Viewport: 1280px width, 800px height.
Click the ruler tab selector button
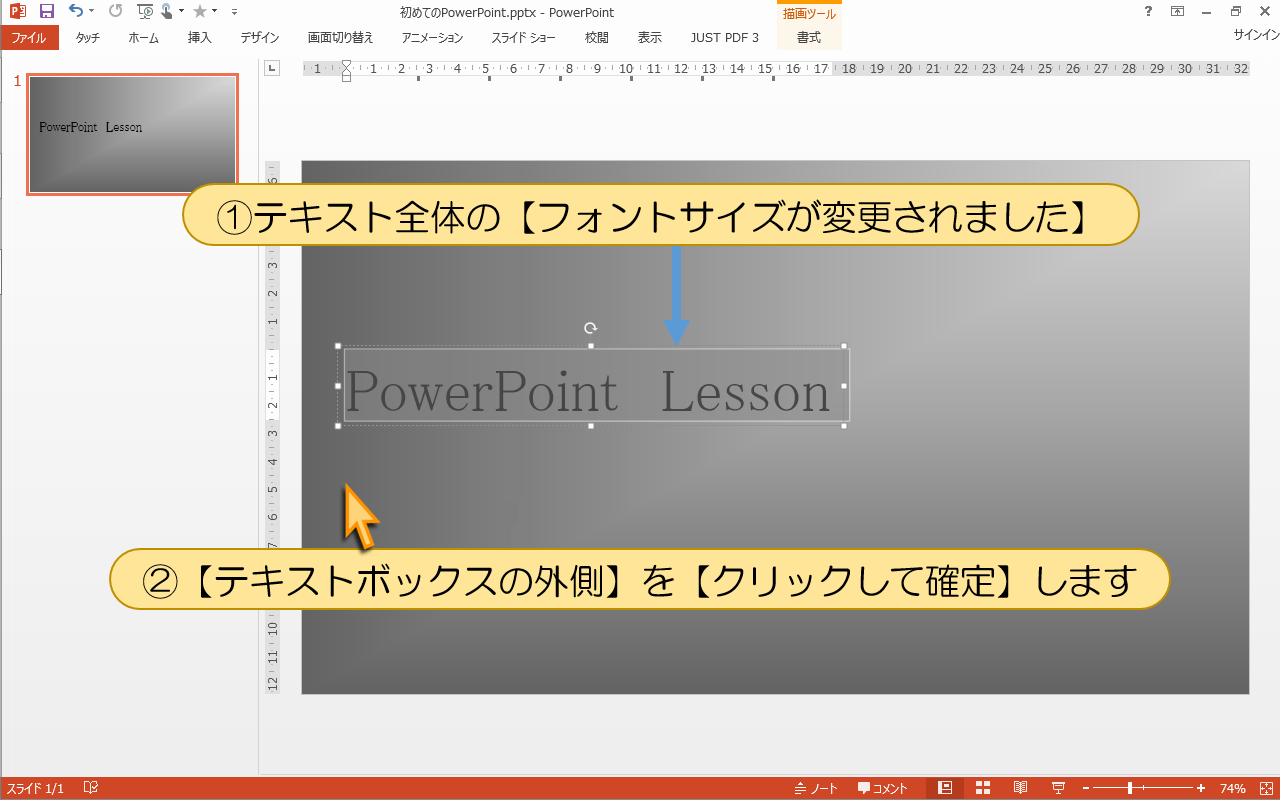(x=271, y=68)
